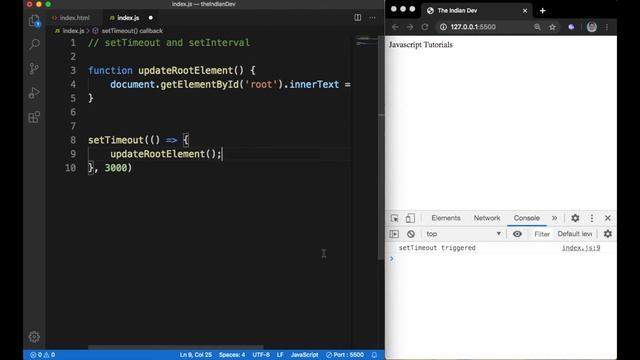
Task: Open the Source Control view
Action: [x=34, y=68]
